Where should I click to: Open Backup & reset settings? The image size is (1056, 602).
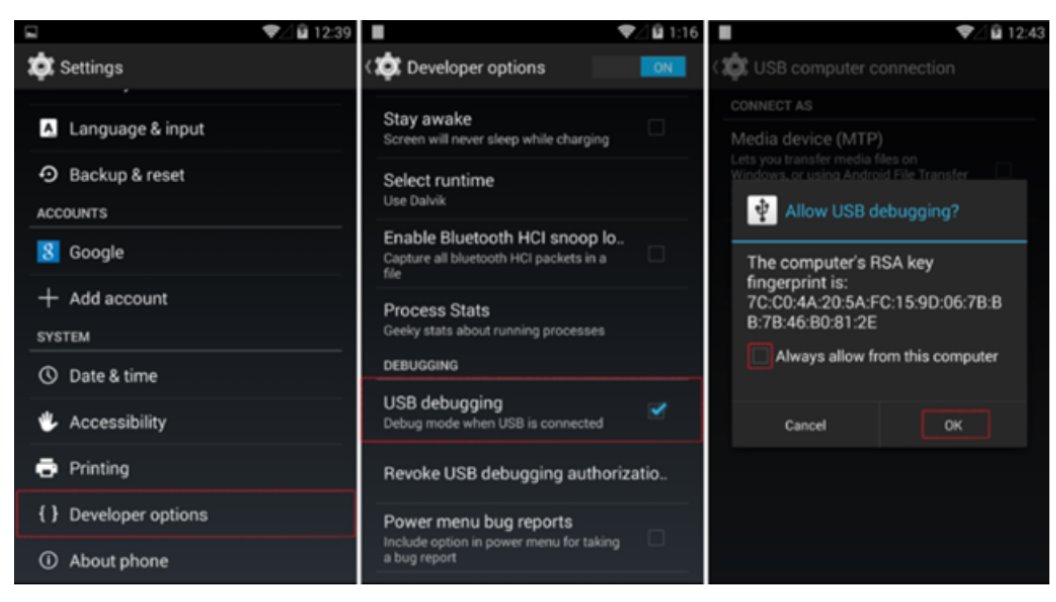point(186,174)
